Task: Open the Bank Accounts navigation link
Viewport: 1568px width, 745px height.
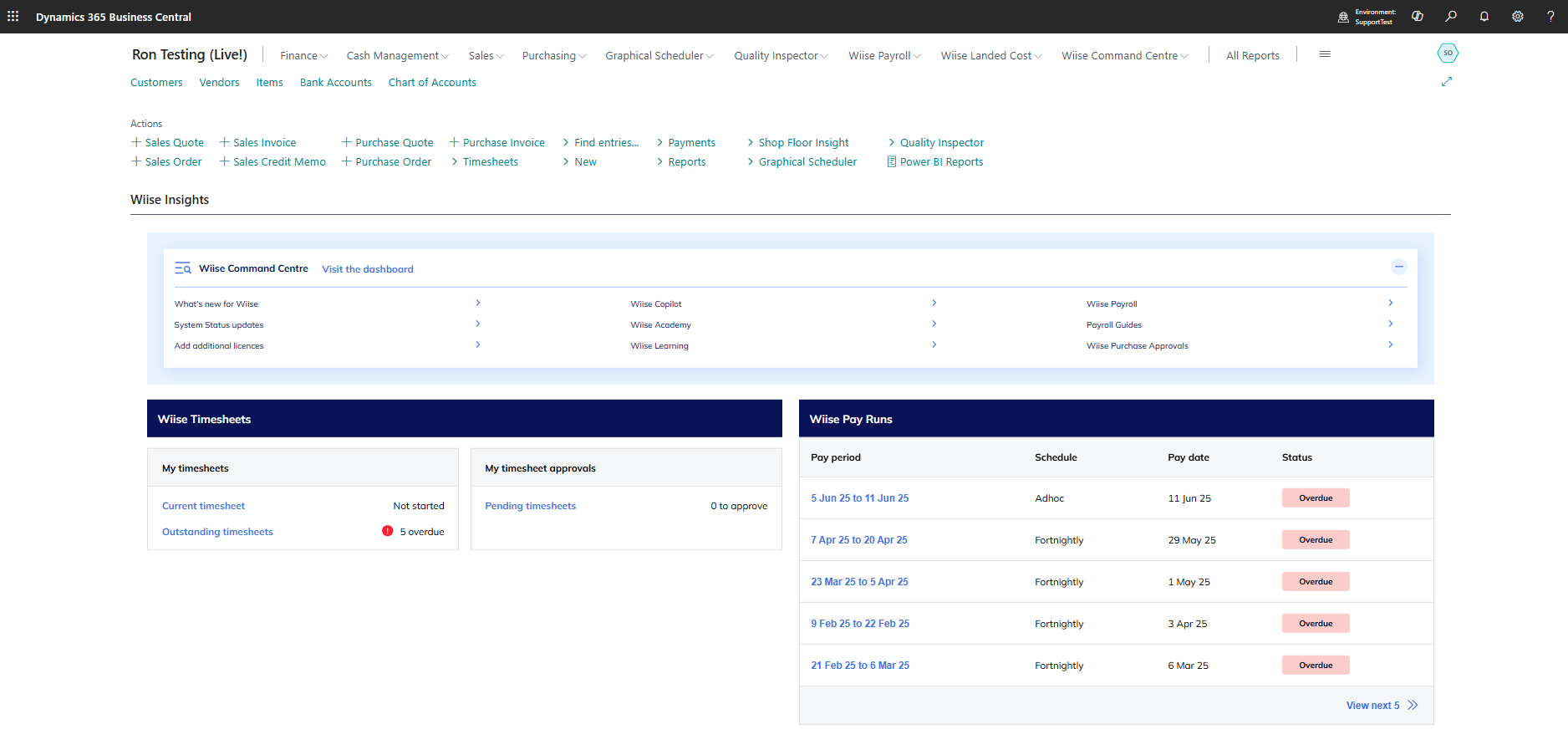Action: click(x=336, y=82)
